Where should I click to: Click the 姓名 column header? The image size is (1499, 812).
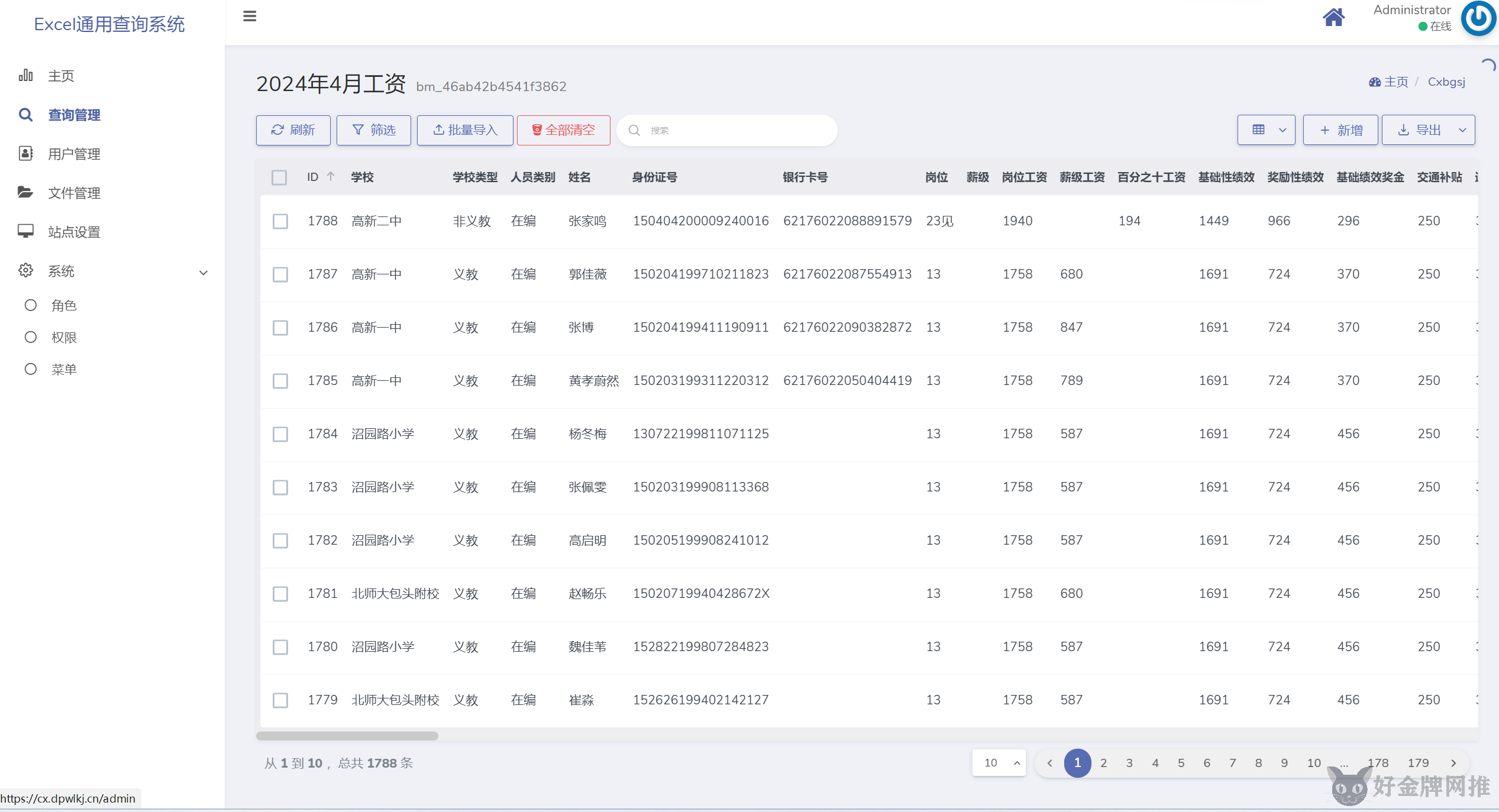click(x=579, y=177)
